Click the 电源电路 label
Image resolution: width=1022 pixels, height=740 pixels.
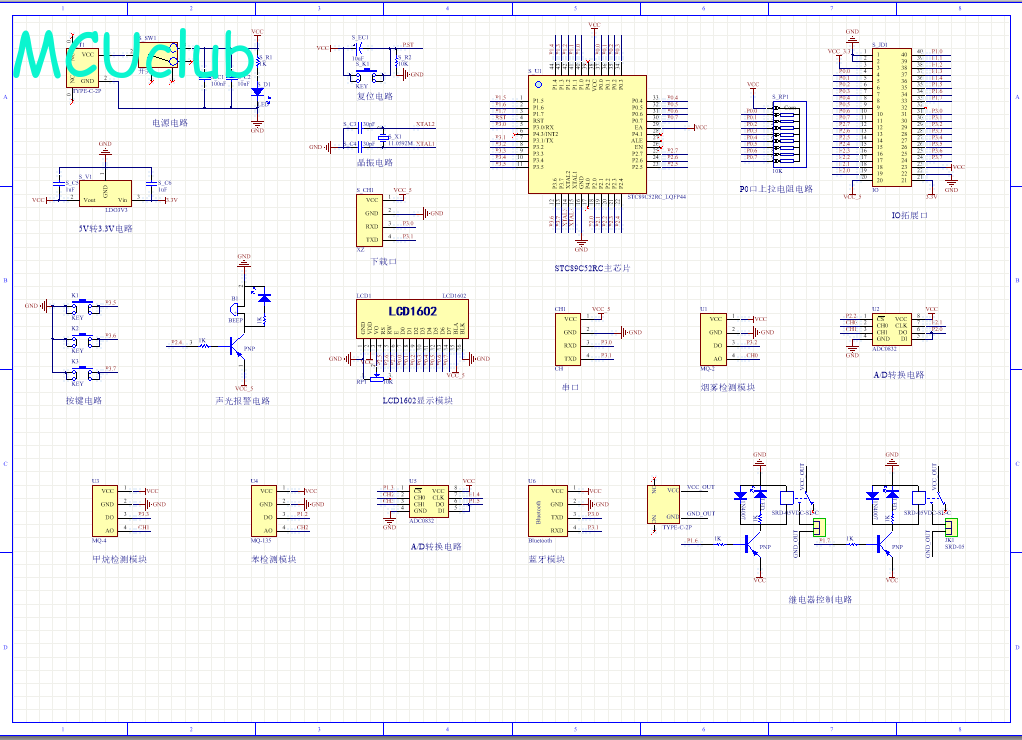170,123
